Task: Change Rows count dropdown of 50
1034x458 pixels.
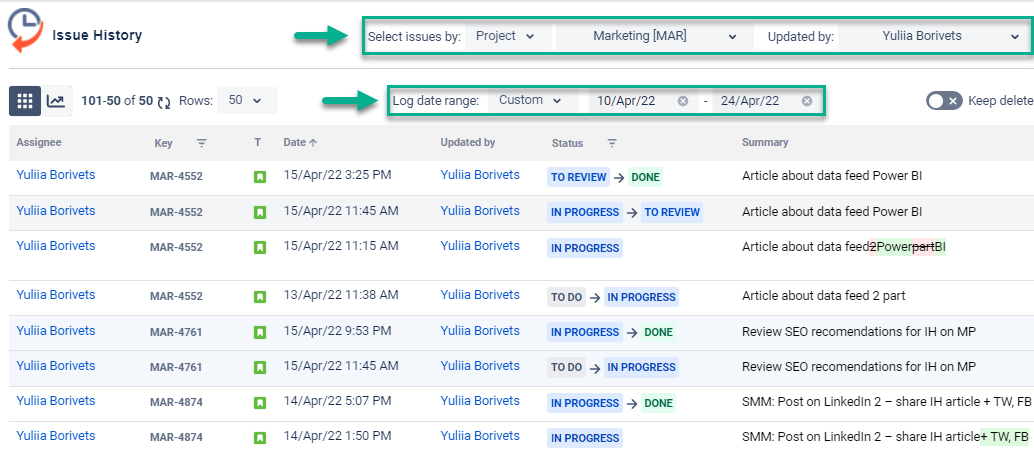Action: [247, 101]
